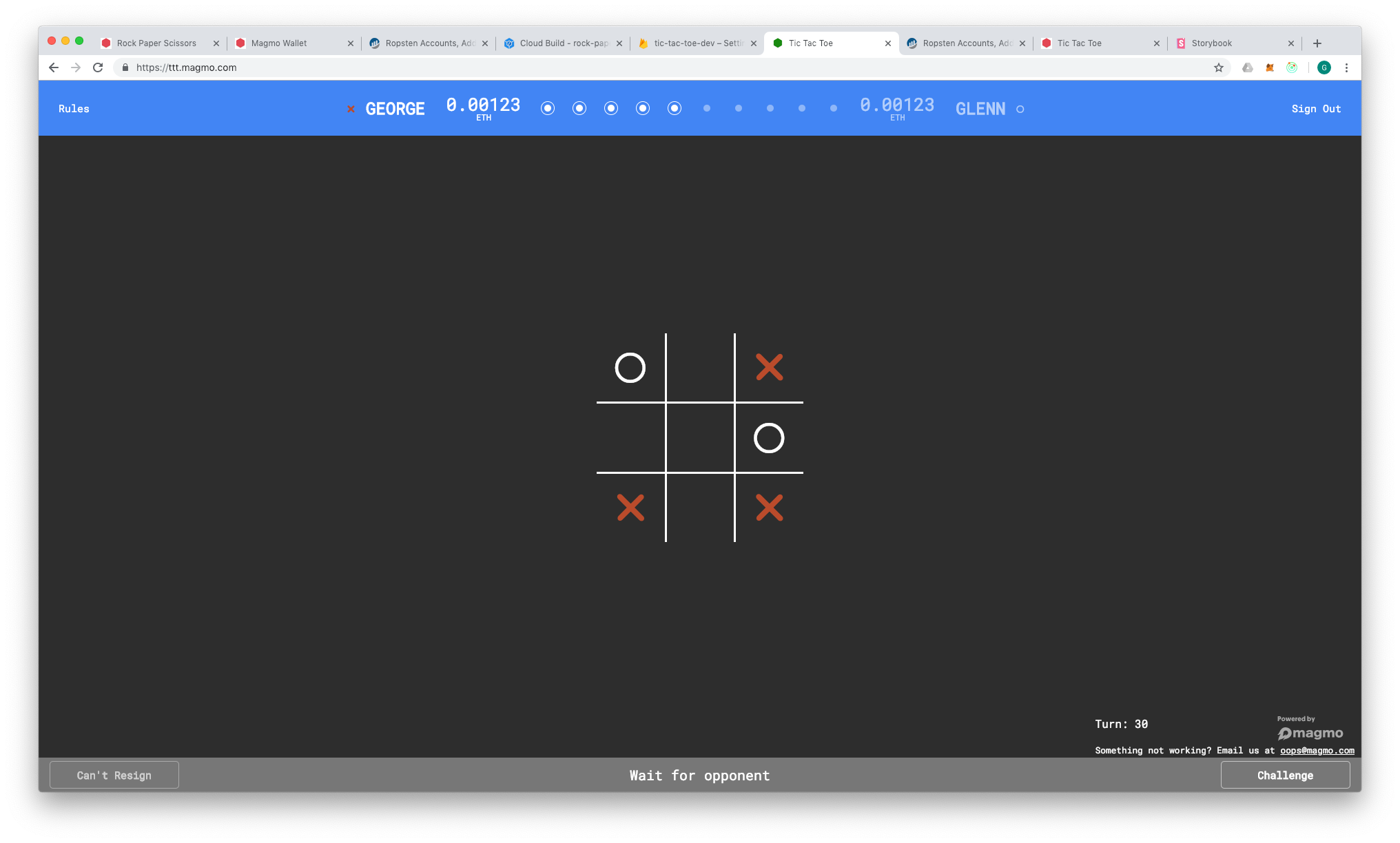The width and height of the screenshot is (1400, 843).
Task: Switch to Cloud Build tab
Action: coord(564,43)
